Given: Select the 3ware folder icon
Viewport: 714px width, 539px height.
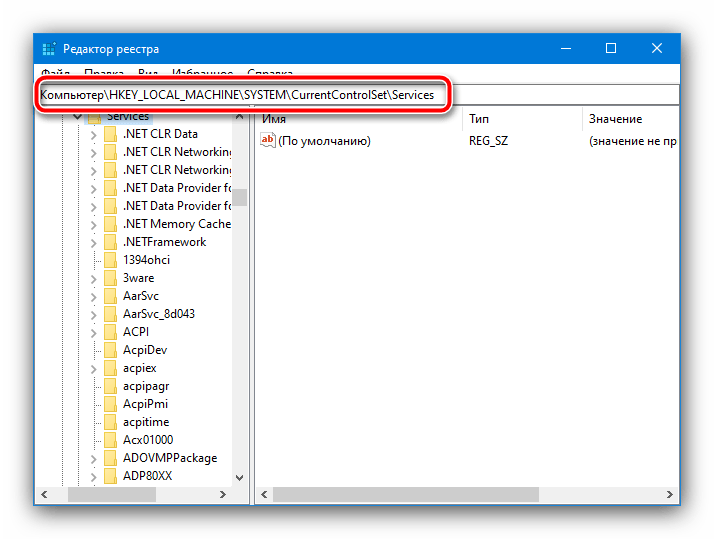Looking at the screenshot, I should pos(111,278).
